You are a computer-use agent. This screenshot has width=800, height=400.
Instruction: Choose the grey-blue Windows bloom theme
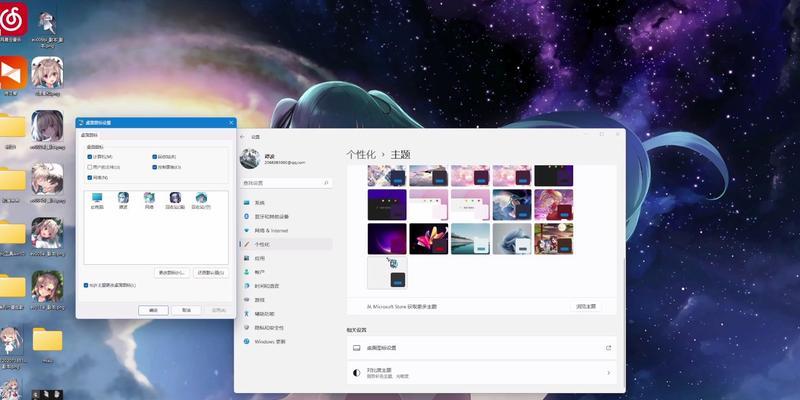point(512,238)
